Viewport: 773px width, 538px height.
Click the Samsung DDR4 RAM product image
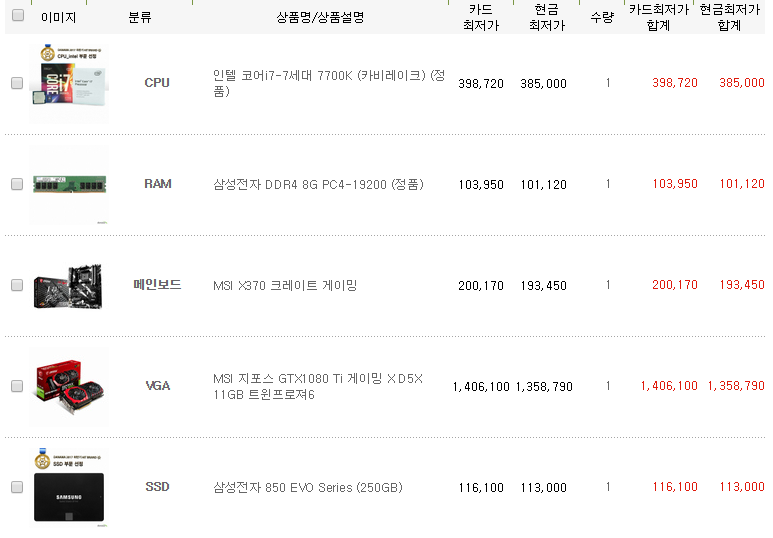pyautogui.click(x=69, y=184)
